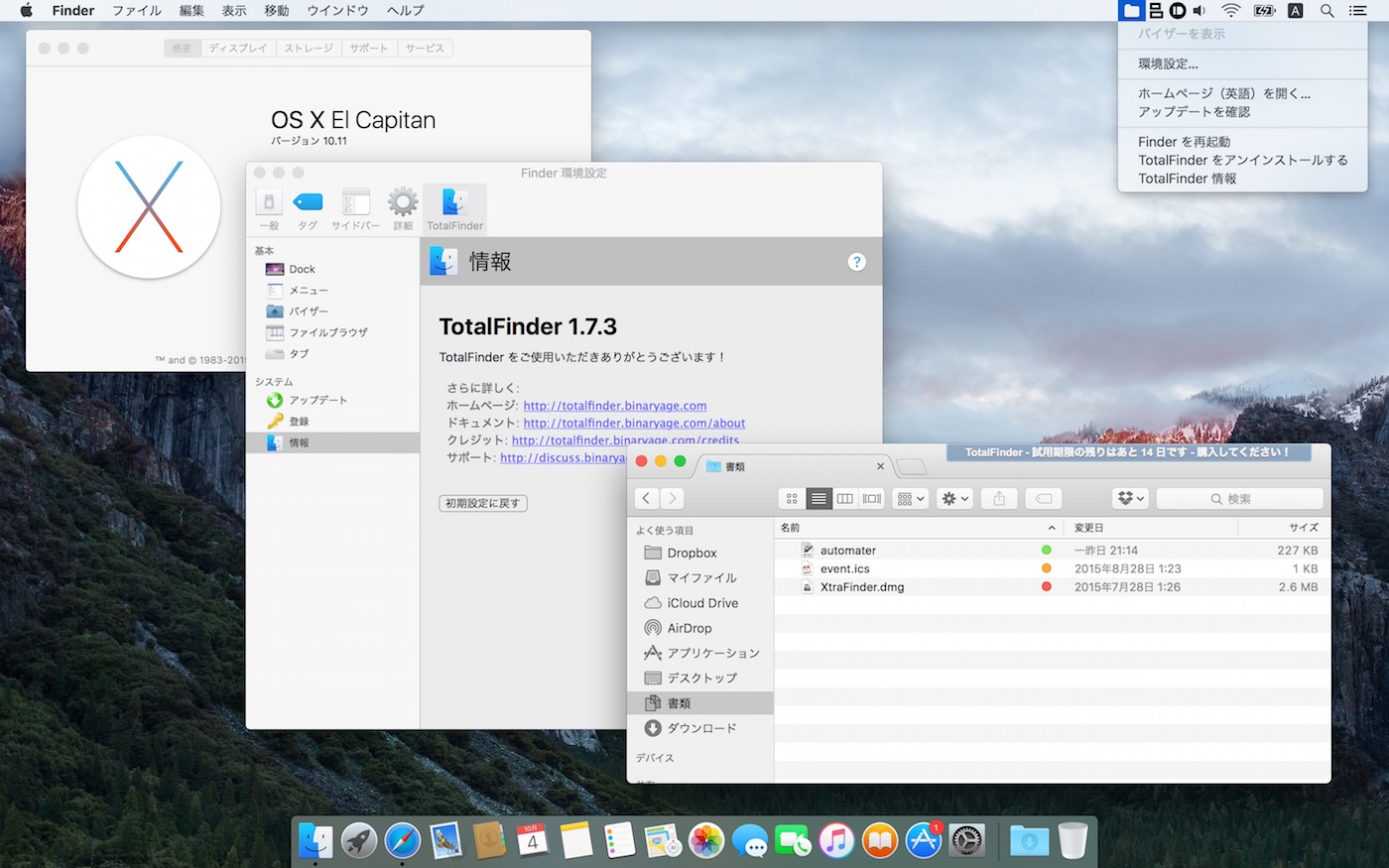Screen dimensions: 1389x868
Task: Open the TotalFinder menu bar icon
Action: tap(1131, 11)
